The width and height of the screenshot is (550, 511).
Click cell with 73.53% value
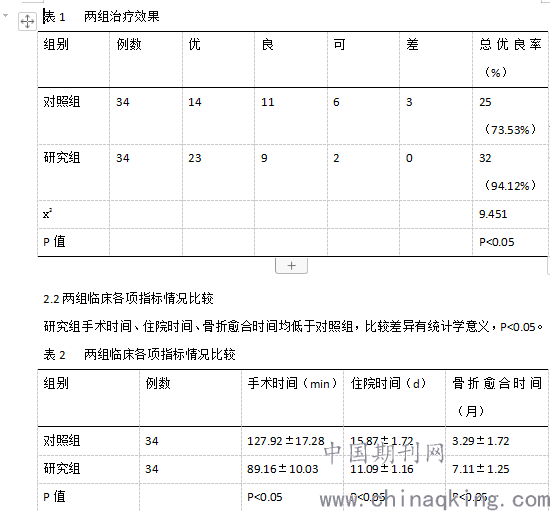click(510, 116)
